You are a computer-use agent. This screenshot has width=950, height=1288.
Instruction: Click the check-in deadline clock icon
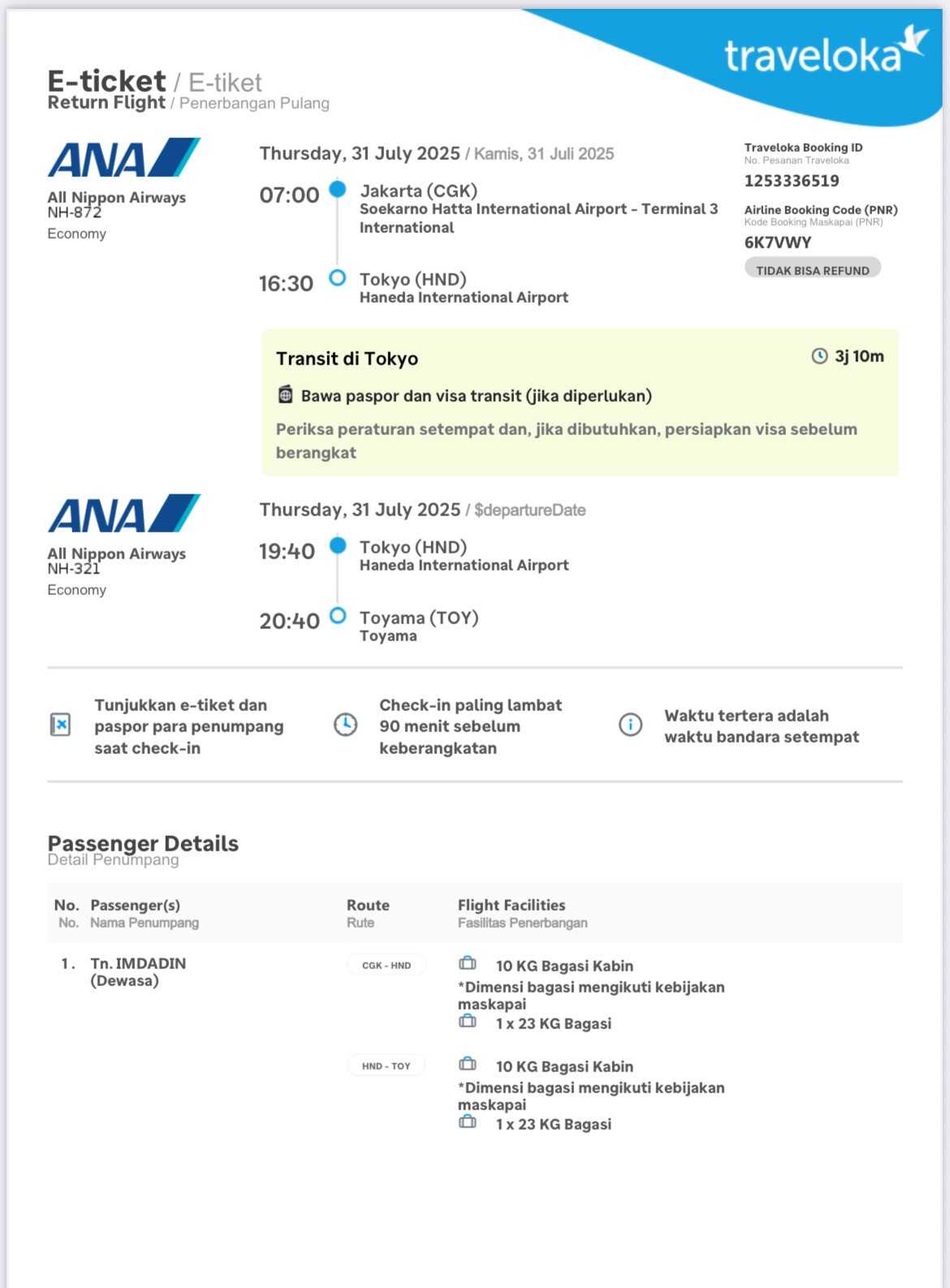click(345, 725)
